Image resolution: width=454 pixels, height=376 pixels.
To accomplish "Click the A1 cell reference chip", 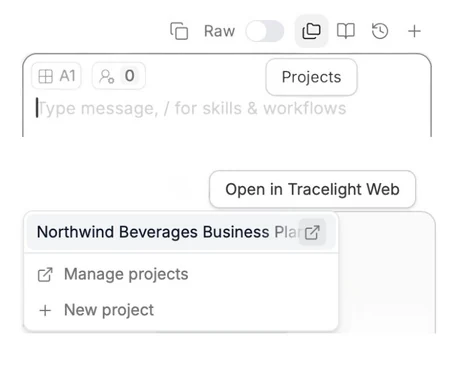I will click(x=56, y=76).
